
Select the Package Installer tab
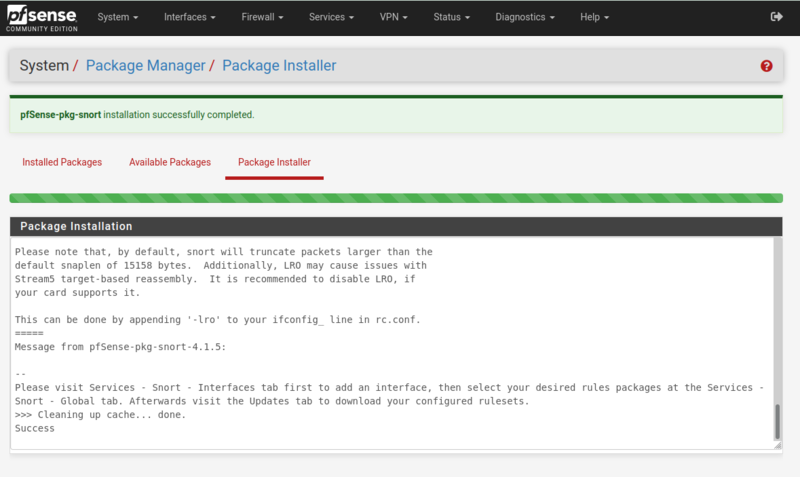pyautogui.click(x=274, y=162)
